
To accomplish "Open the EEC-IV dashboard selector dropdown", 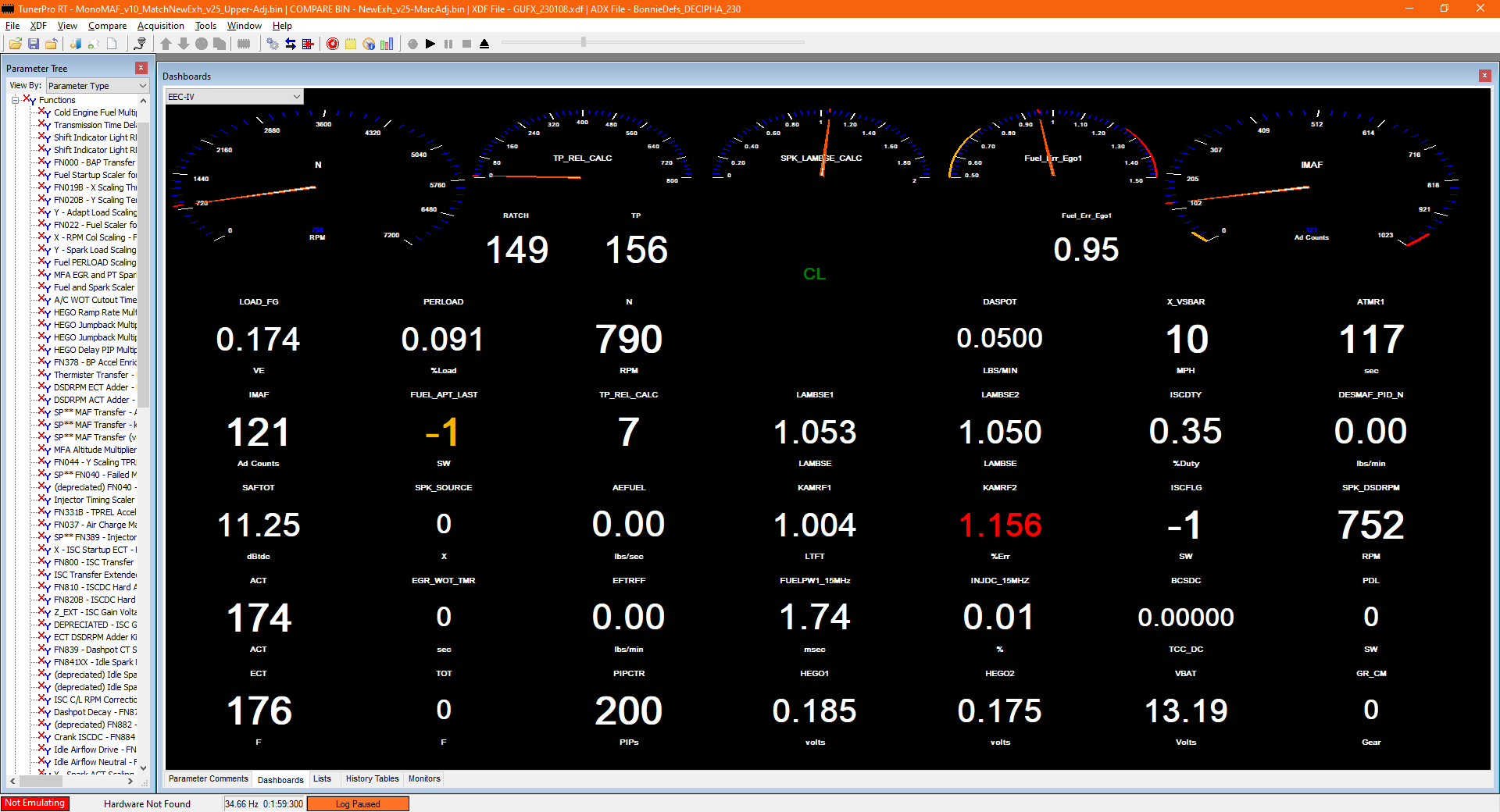I will (234, 97).
